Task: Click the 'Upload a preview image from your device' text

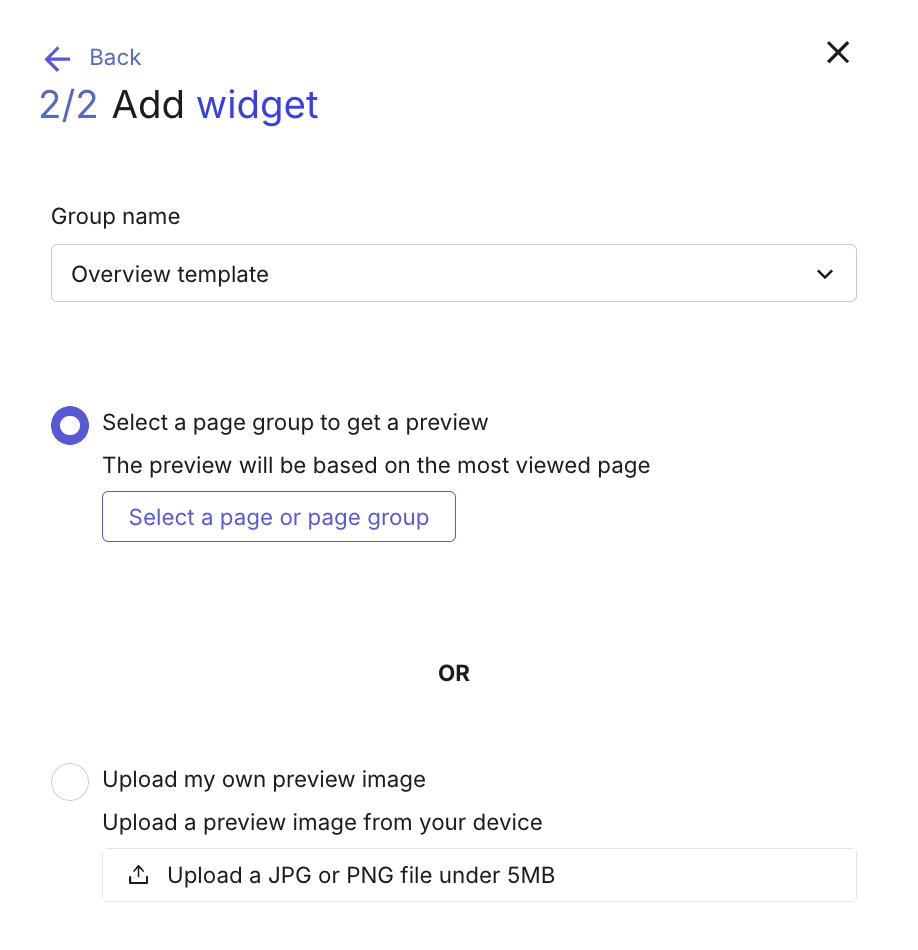Action: click(322, 823)
